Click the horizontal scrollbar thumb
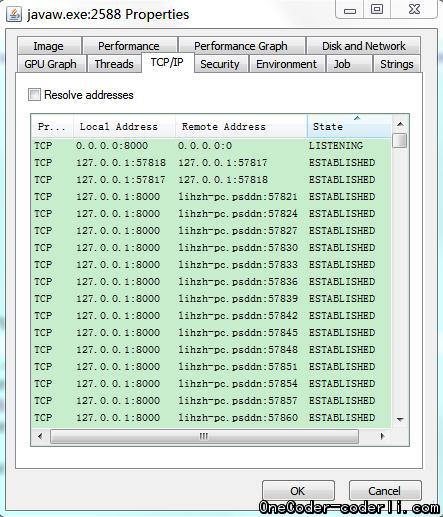Image resolution: width=443 pixels, height=517 pixels. click(204, 436)
